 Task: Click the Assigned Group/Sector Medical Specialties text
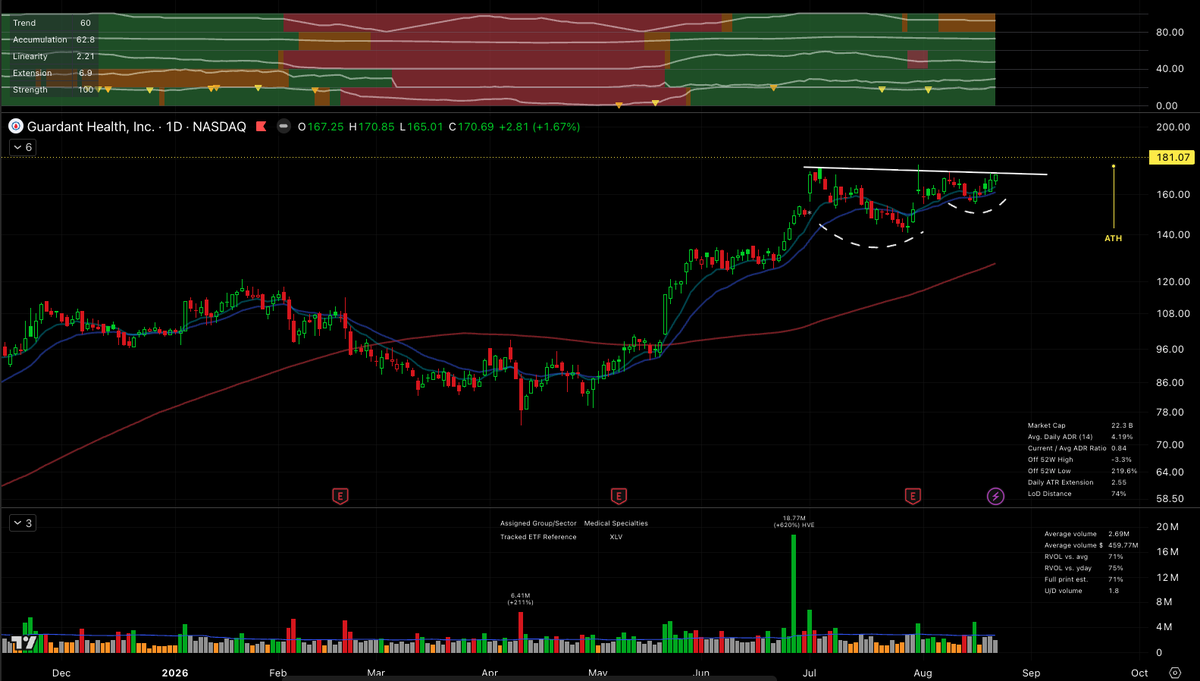coord(574,523)
